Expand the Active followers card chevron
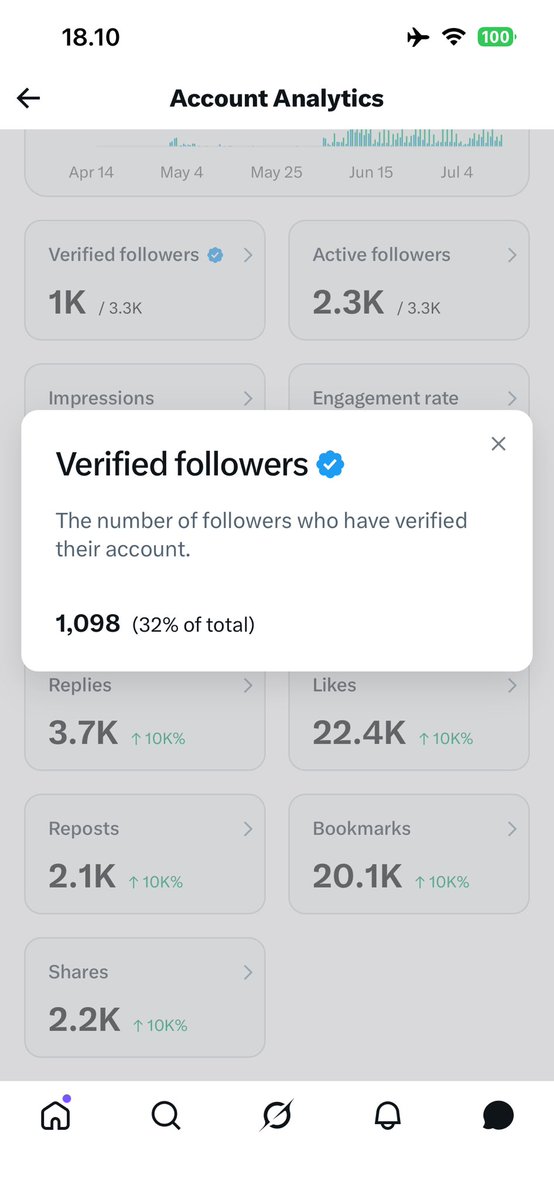 click(512, 255)
